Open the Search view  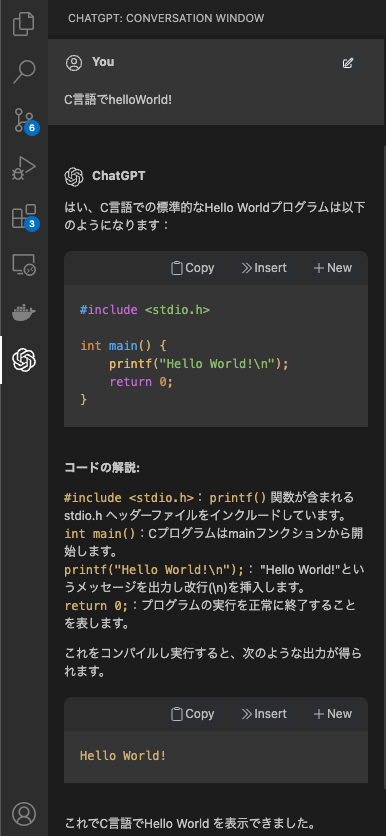23,71
